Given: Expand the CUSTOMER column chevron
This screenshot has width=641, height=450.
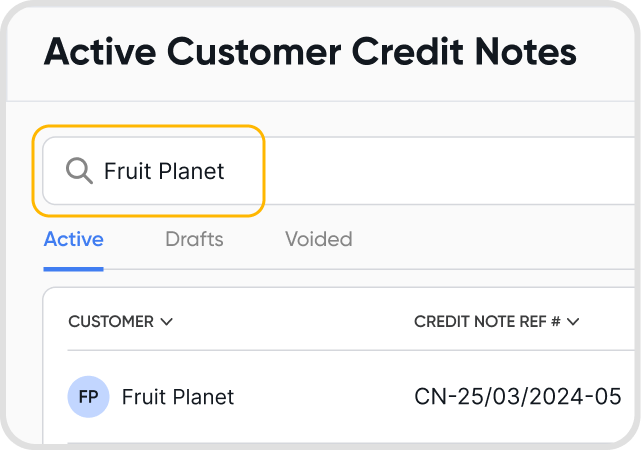Looking at the screenshot, I should pos(167,322).
